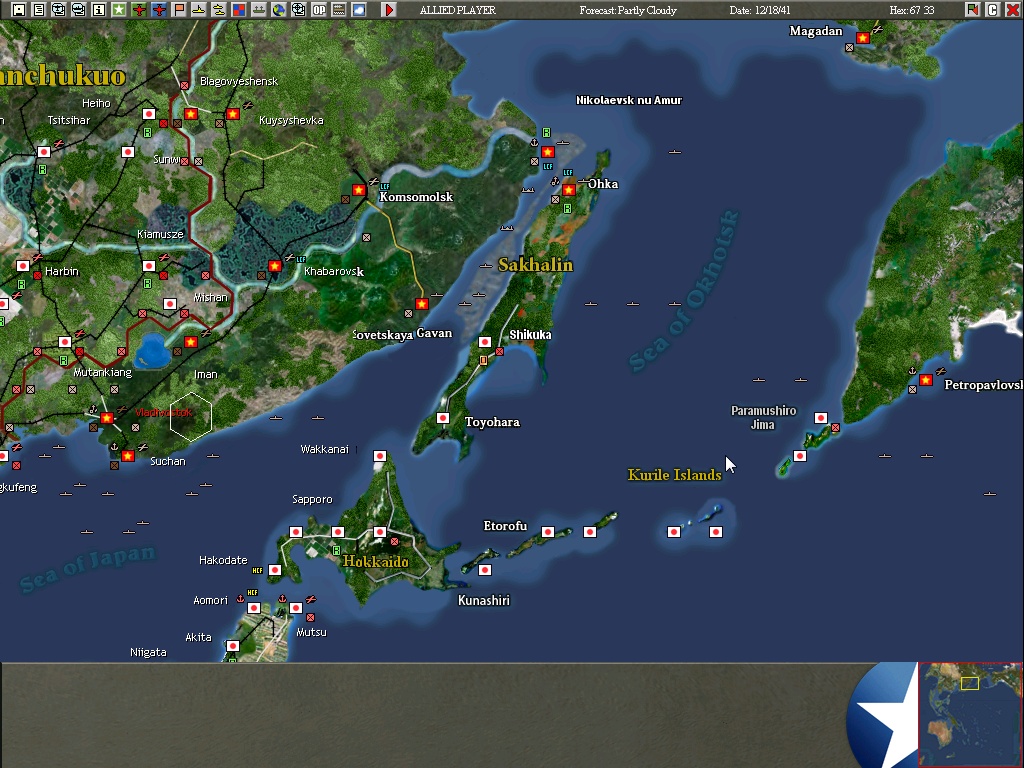
Task: Select the Japanese base marker at Kunashiri
Action: (x=485, y=570)
